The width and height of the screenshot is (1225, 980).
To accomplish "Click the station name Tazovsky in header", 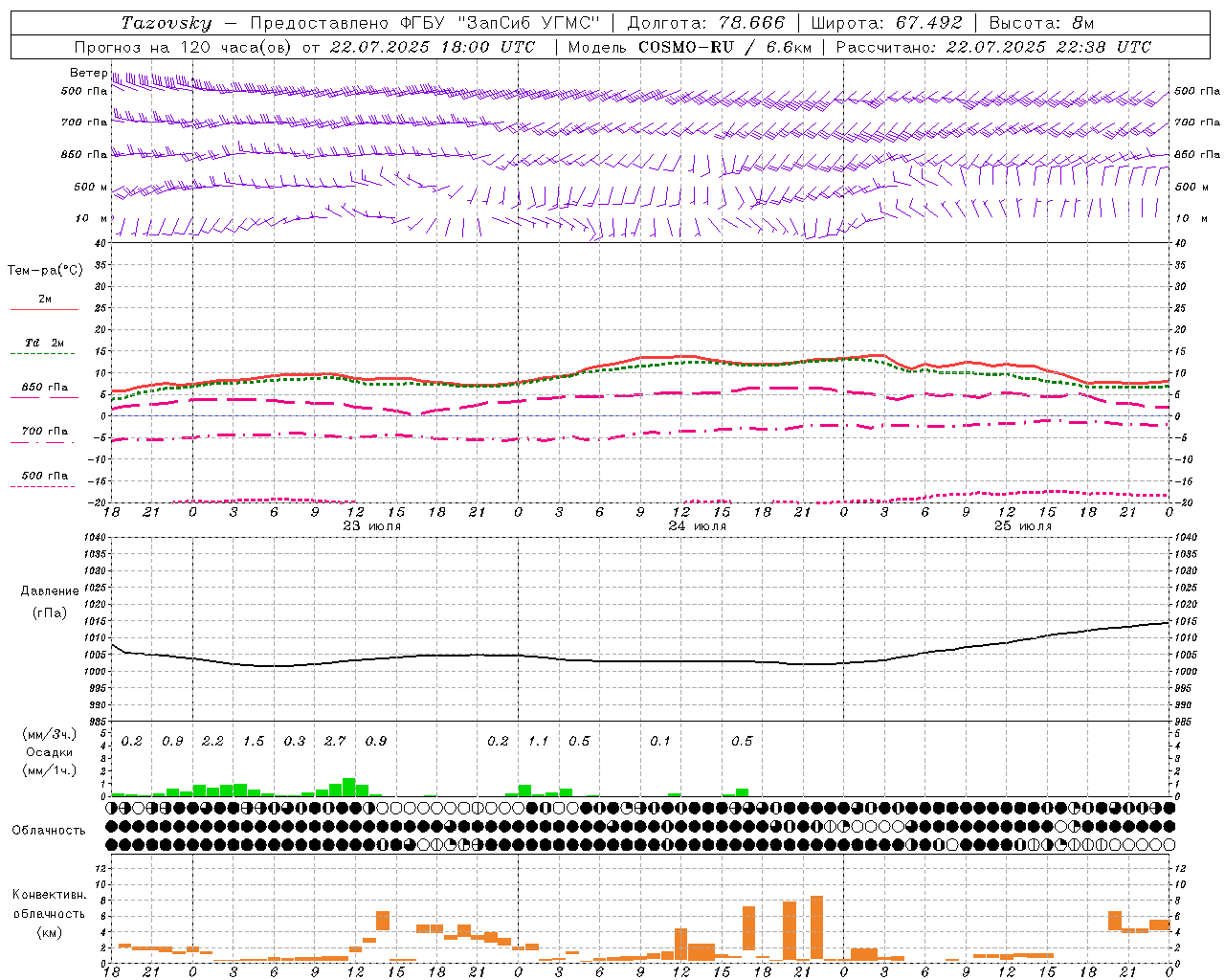I will tap(167, 23).
